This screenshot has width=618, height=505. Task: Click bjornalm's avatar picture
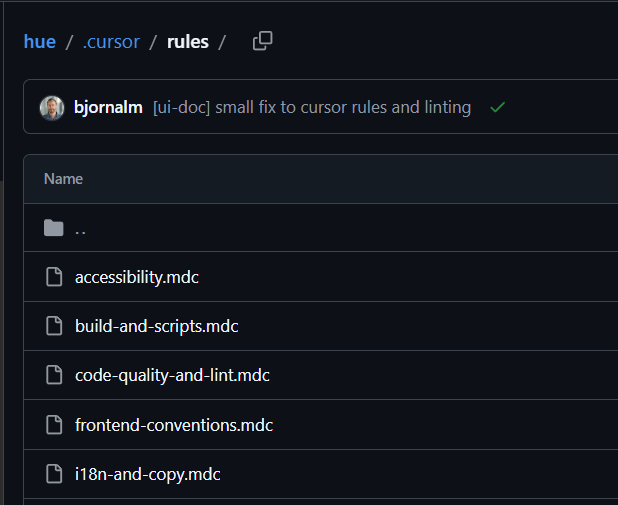52,107
